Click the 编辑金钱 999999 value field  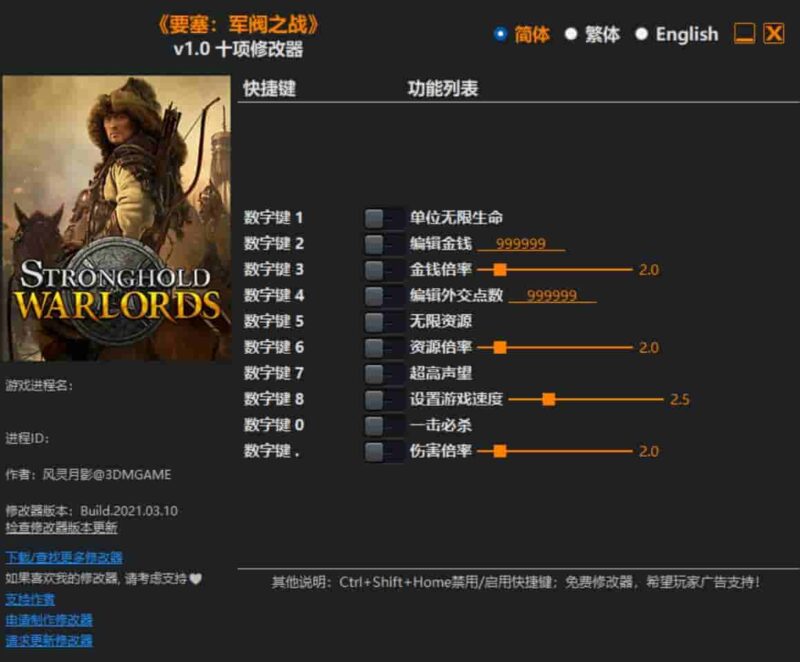pyautogui.click(x=521, y=244)
